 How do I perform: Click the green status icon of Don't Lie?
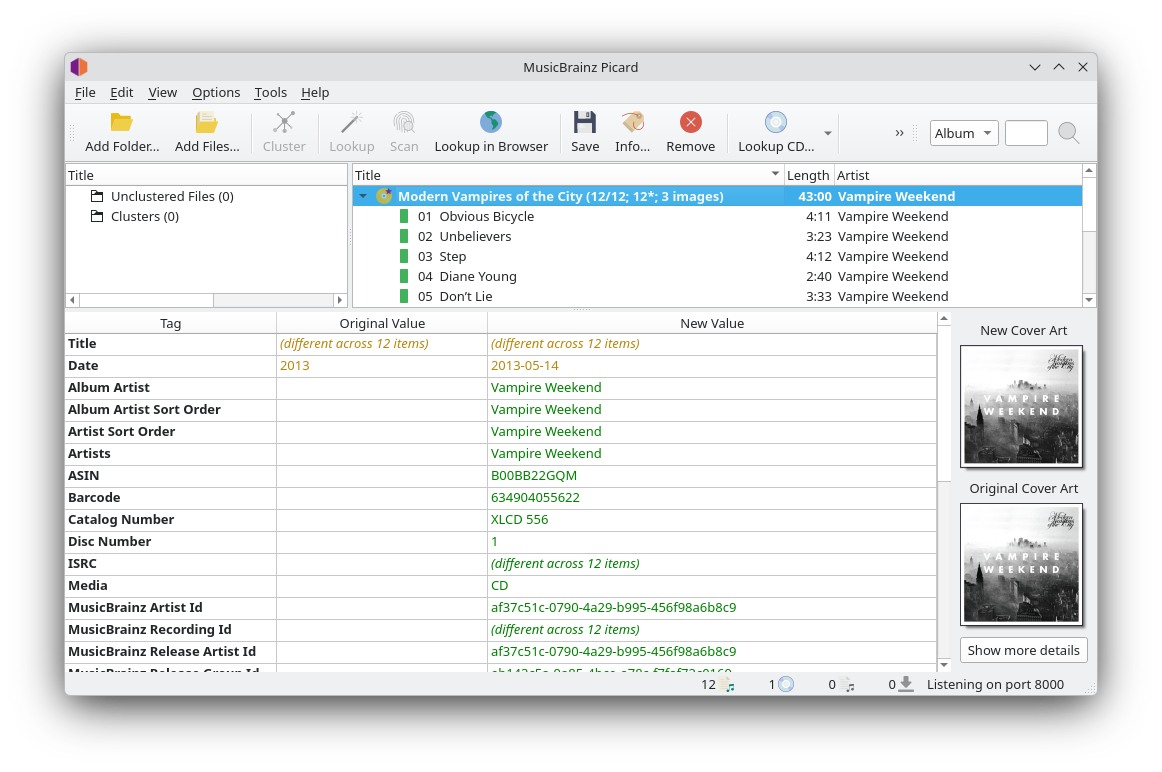click(x=404, y=296)
